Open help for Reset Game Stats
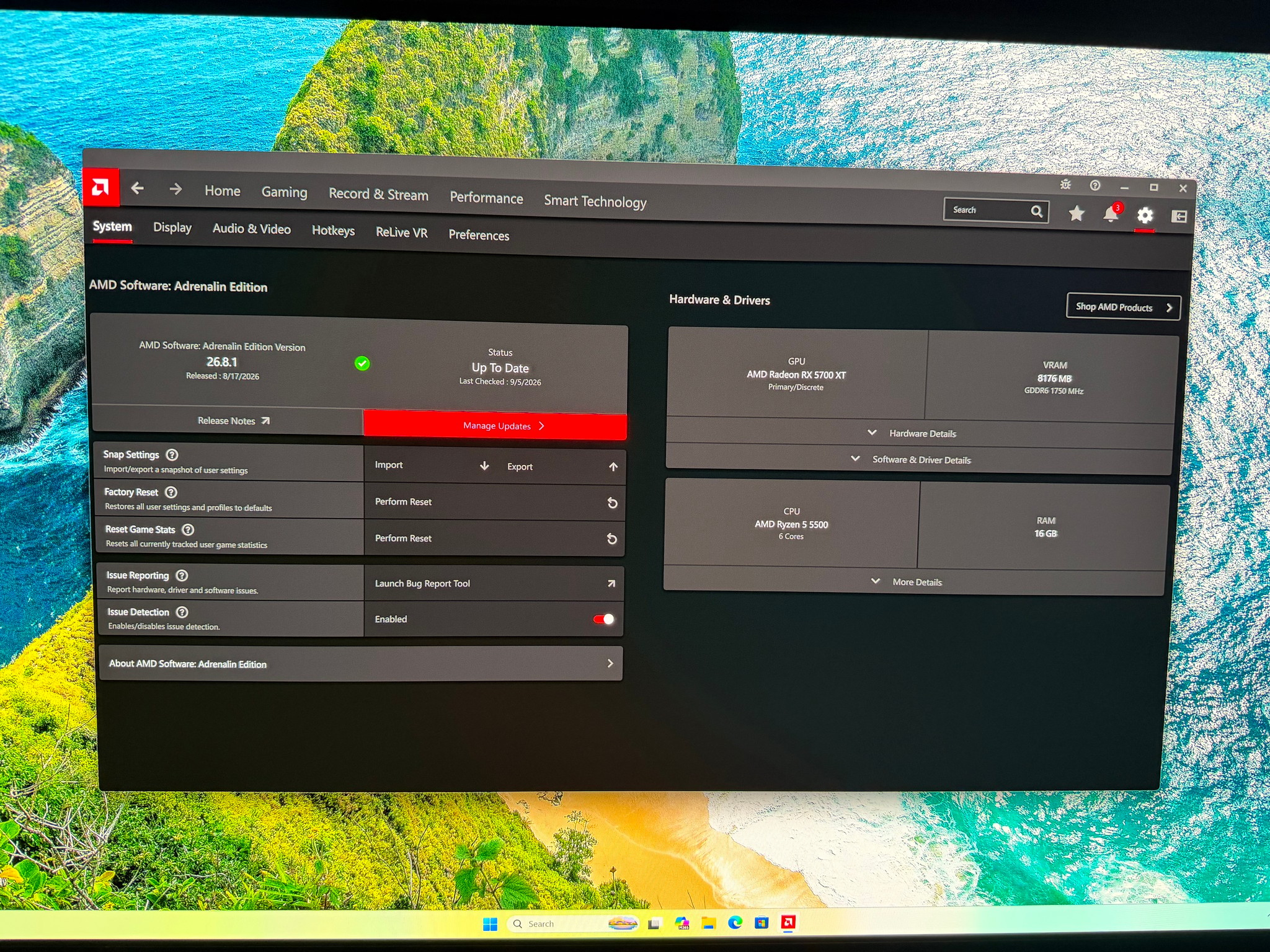This screenshot has height=952, width=1270. (x=188, y=529)
